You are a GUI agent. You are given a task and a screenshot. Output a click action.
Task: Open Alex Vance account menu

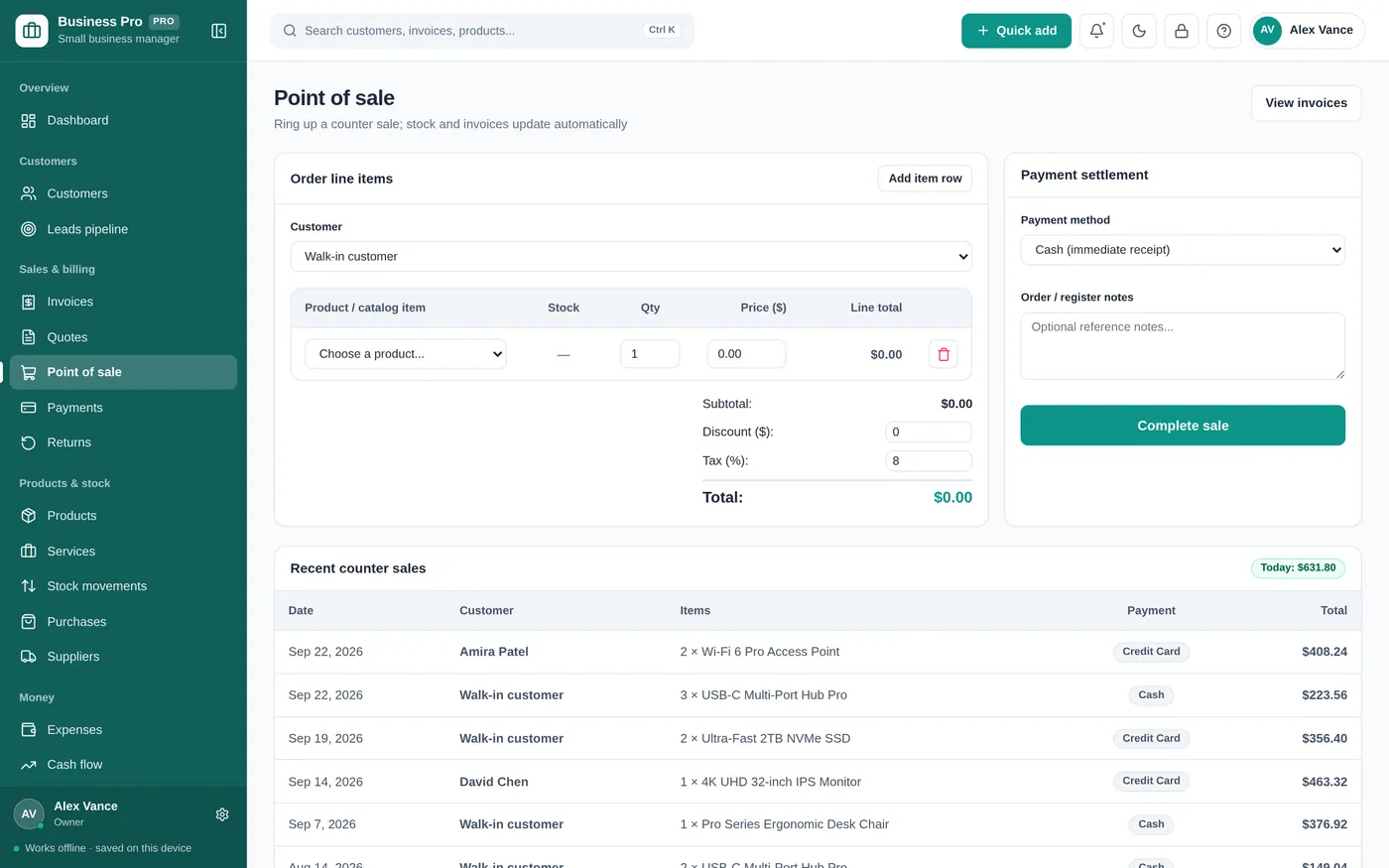pos(1308,31)
